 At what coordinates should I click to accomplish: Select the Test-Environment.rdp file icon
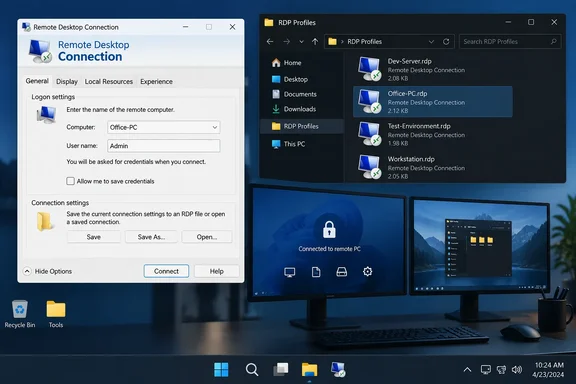[369, 134]
